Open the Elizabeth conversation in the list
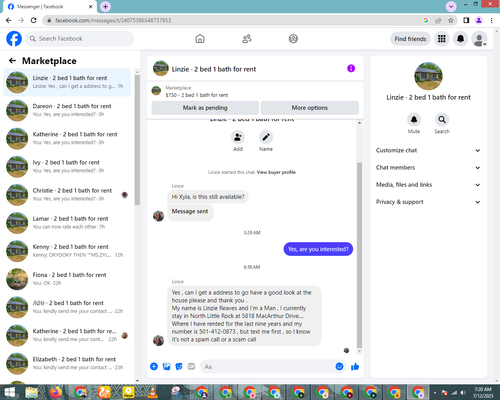The image size is (500, 400). pos(67,363)
